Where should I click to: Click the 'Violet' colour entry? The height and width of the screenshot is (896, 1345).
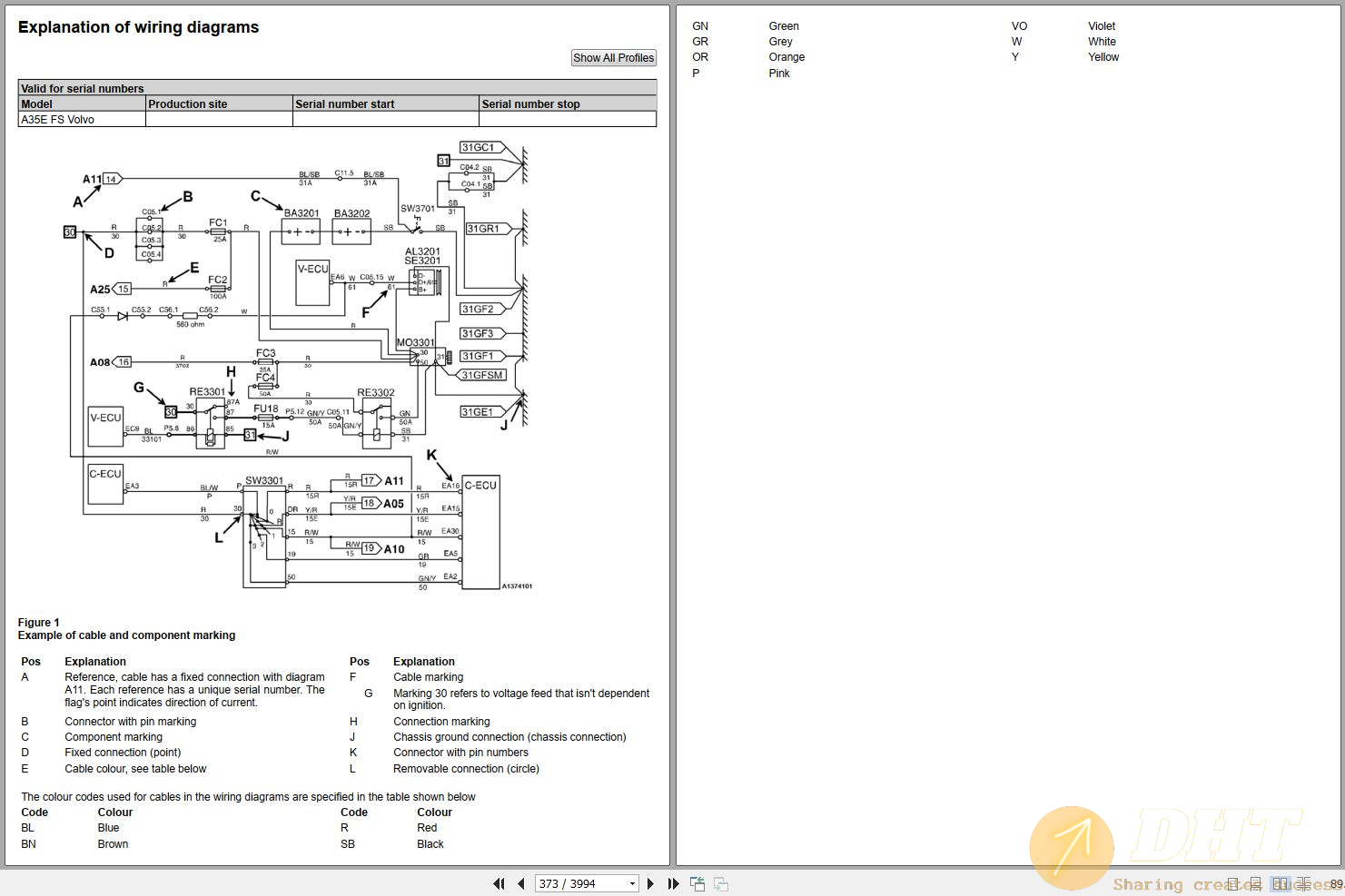(1102, 26)
